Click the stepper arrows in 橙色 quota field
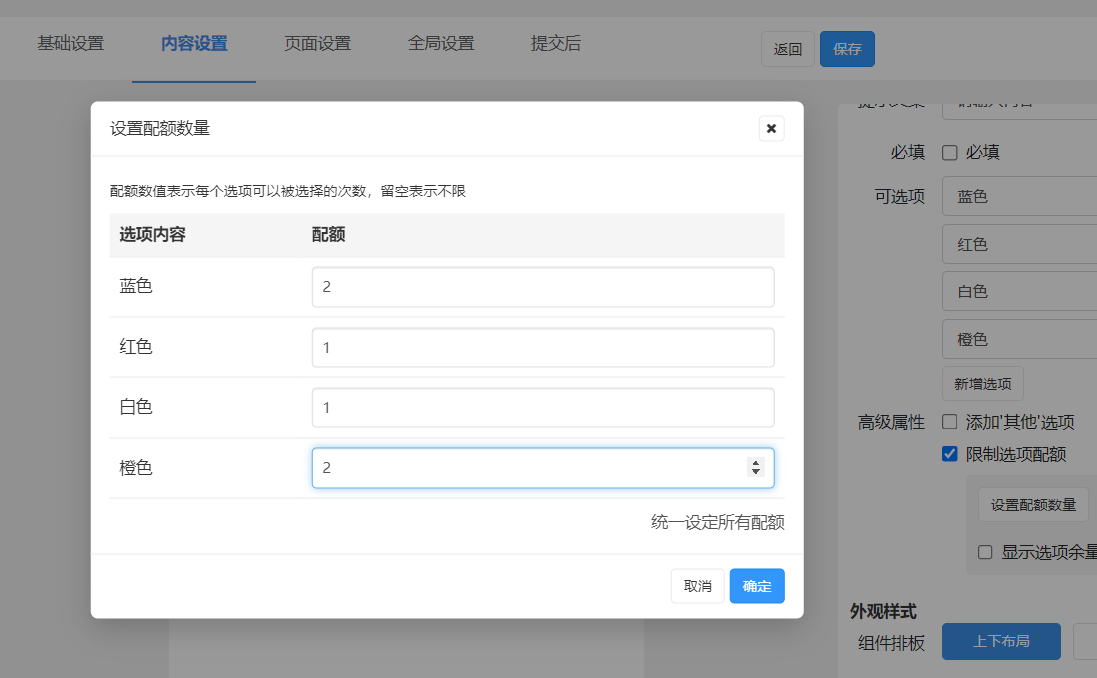 tap(756, 467)
